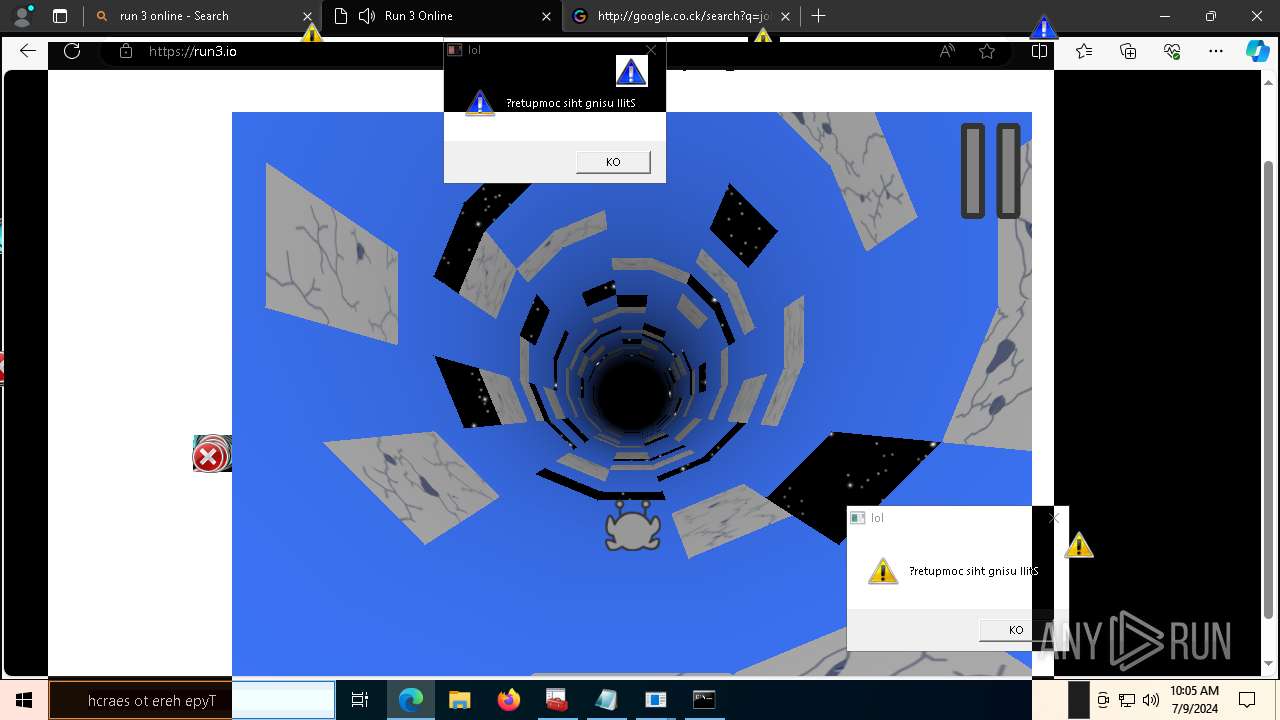Click the browser vertical scrollbar
1280x720 pixels.
[x=1269, y=388]
